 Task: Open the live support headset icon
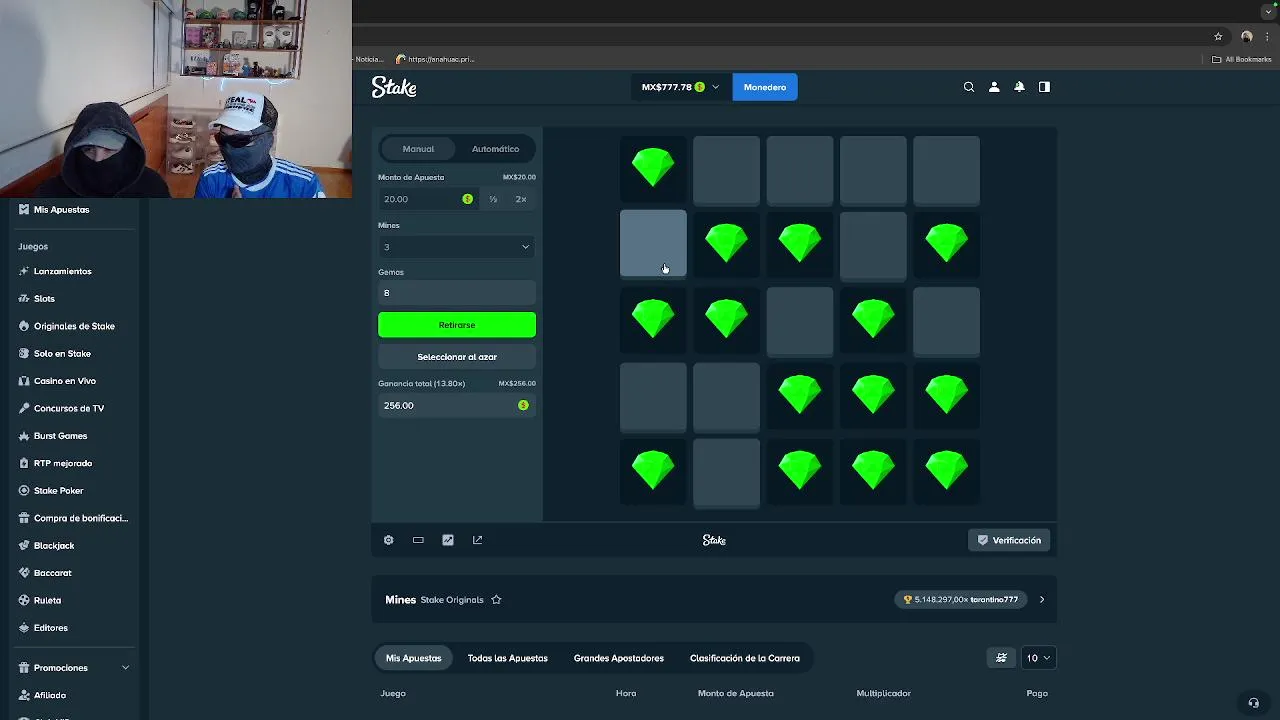tap(1253, 703)
